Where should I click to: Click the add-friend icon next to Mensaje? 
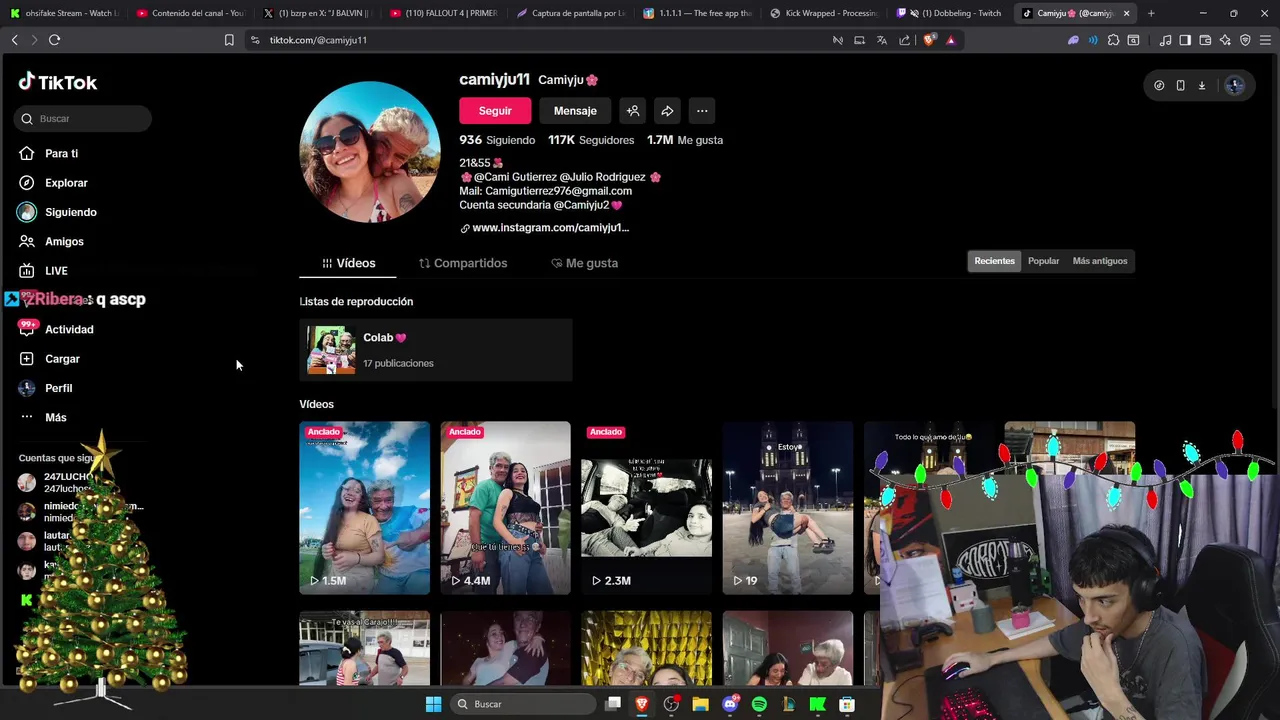coord(633,111)
